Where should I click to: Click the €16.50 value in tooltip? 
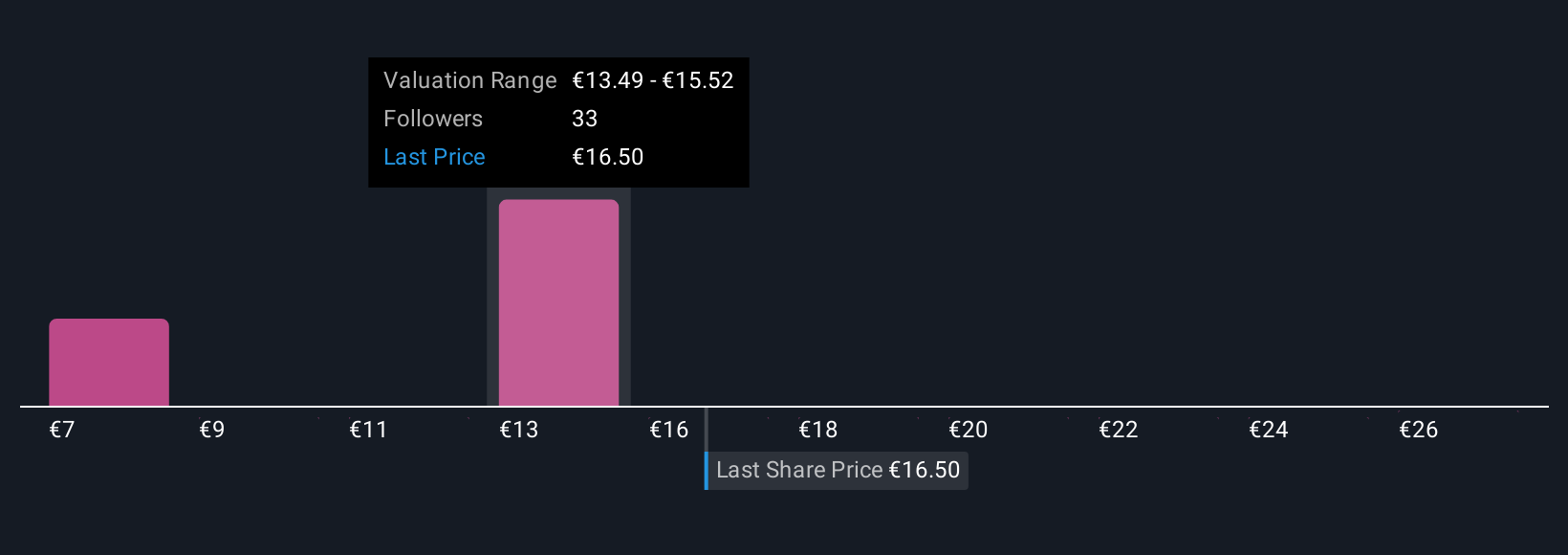[607, 157]
